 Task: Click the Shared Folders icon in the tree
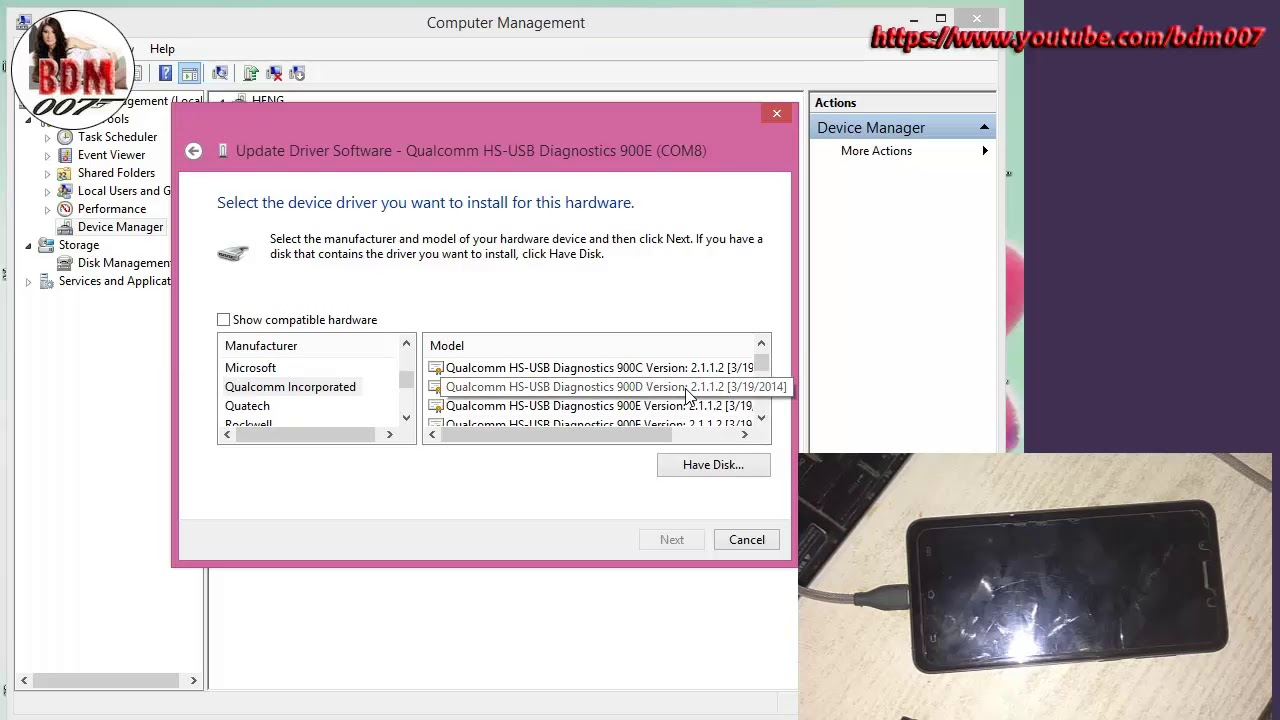[x=65, y=173]
